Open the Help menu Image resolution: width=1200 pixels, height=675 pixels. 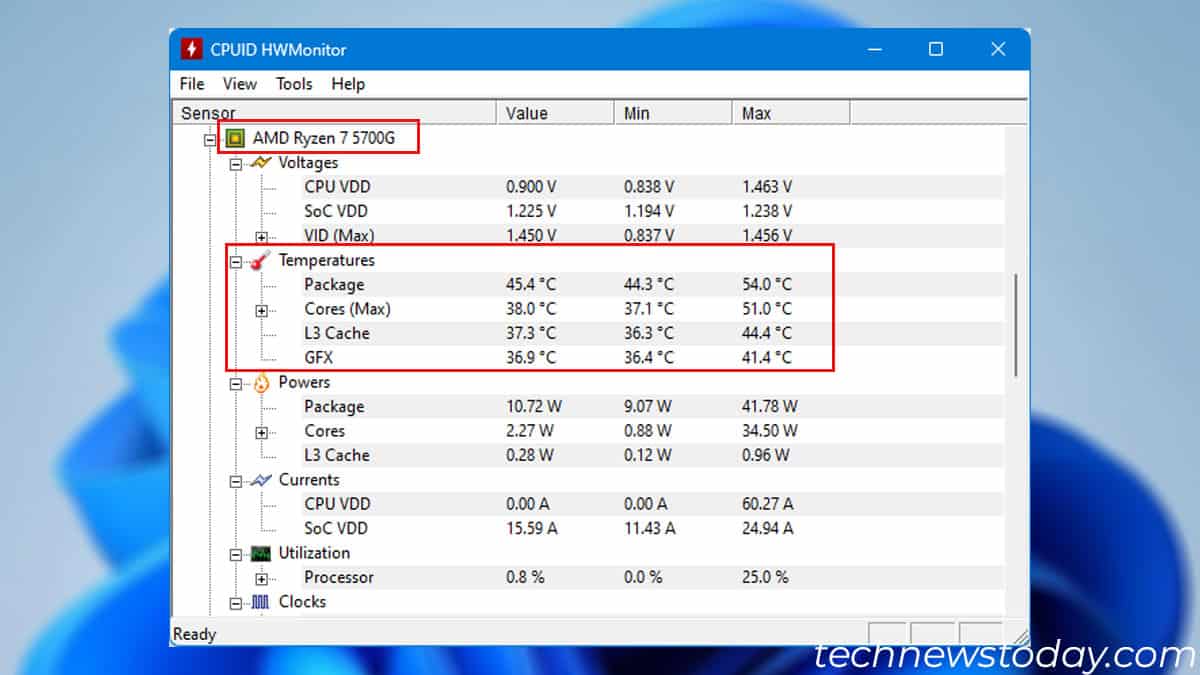pyautogui.click(x=347, y=84)
